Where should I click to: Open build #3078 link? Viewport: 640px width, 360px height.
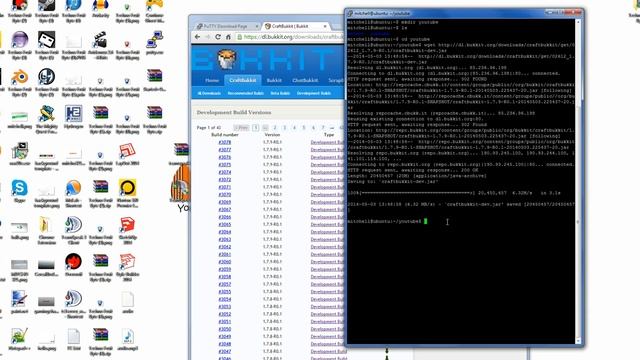(224, 142)
